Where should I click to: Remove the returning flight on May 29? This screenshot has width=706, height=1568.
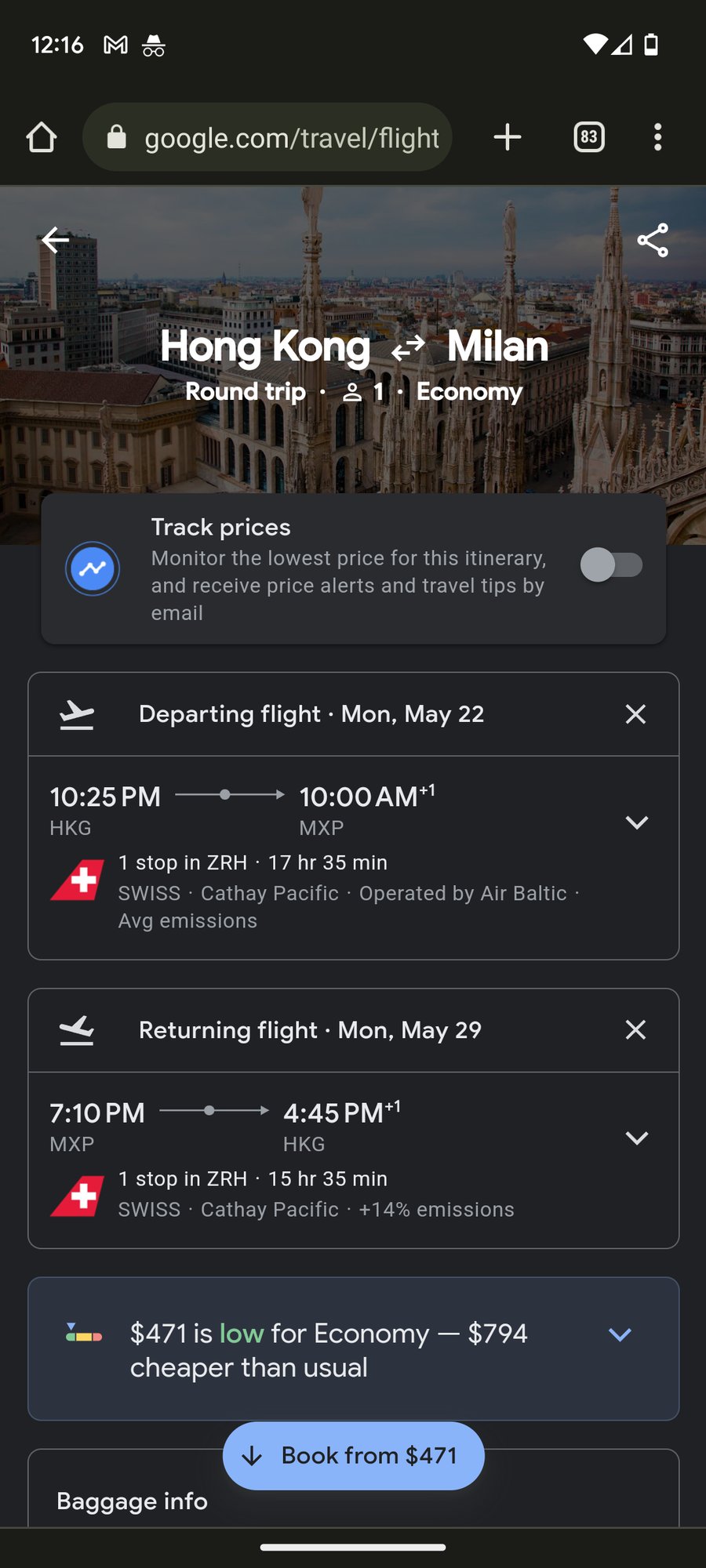click(x=635, y=1029)
